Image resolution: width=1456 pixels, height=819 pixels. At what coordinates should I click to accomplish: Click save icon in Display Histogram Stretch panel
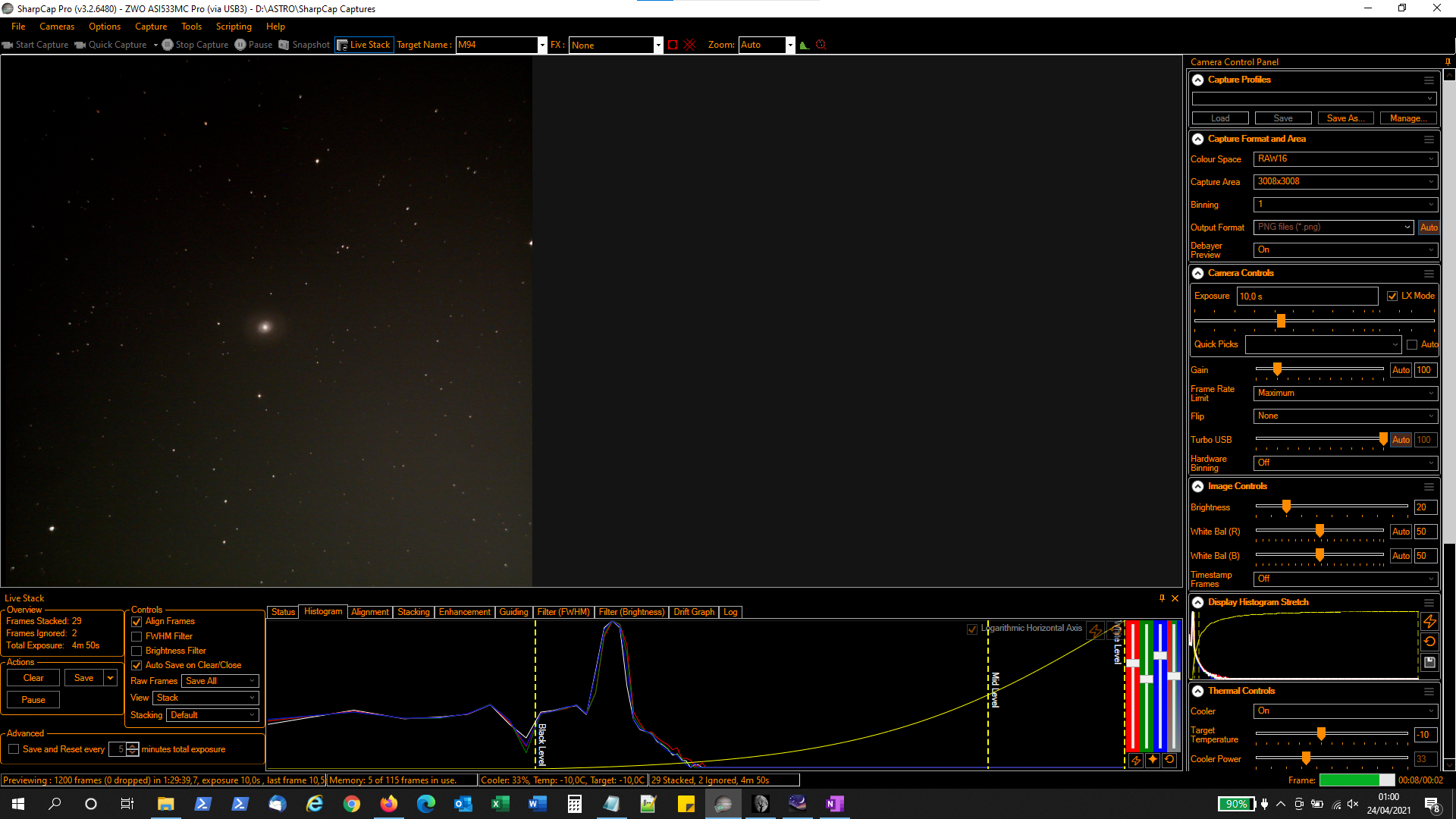1429,662
